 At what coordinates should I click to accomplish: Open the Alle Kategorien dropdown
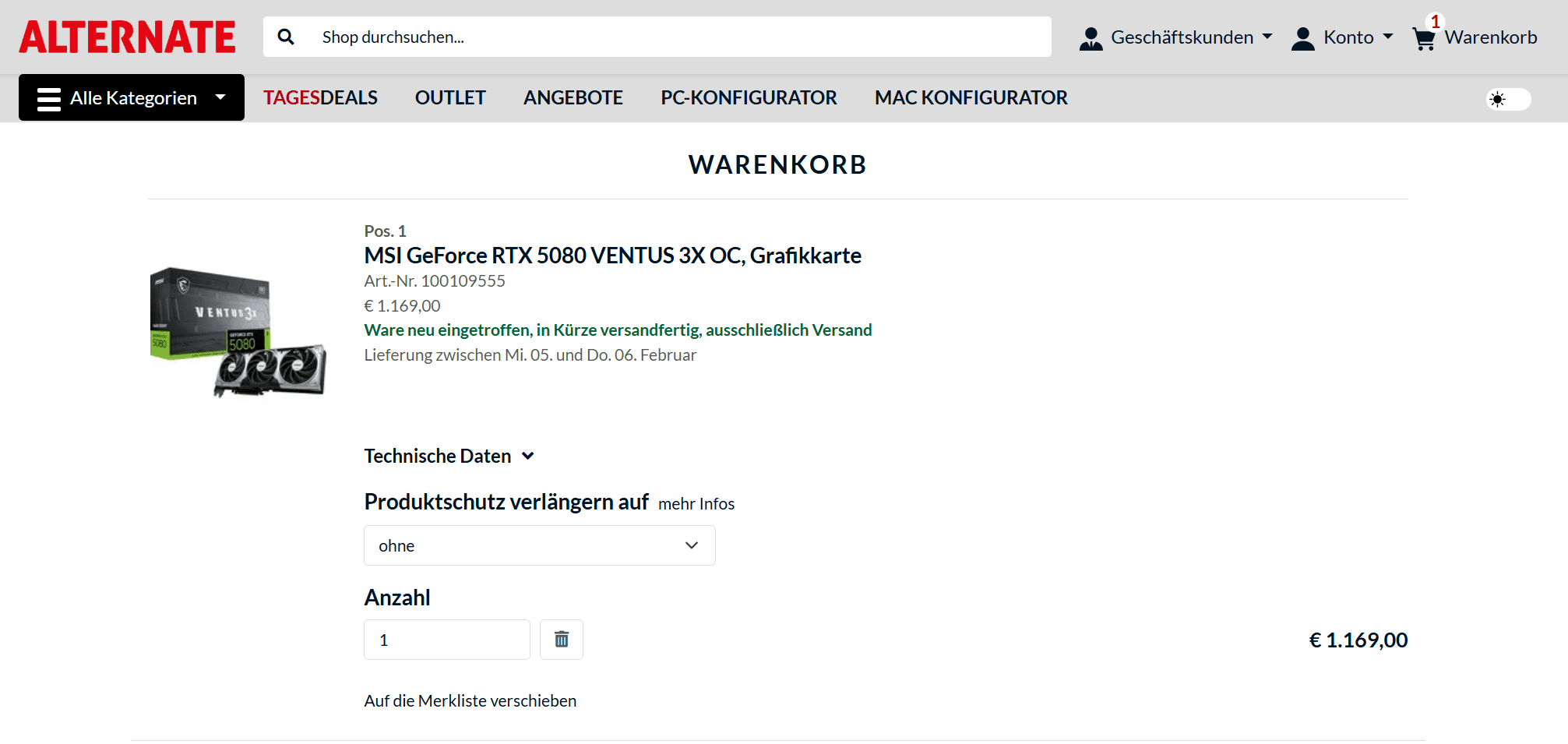(132, 97)
